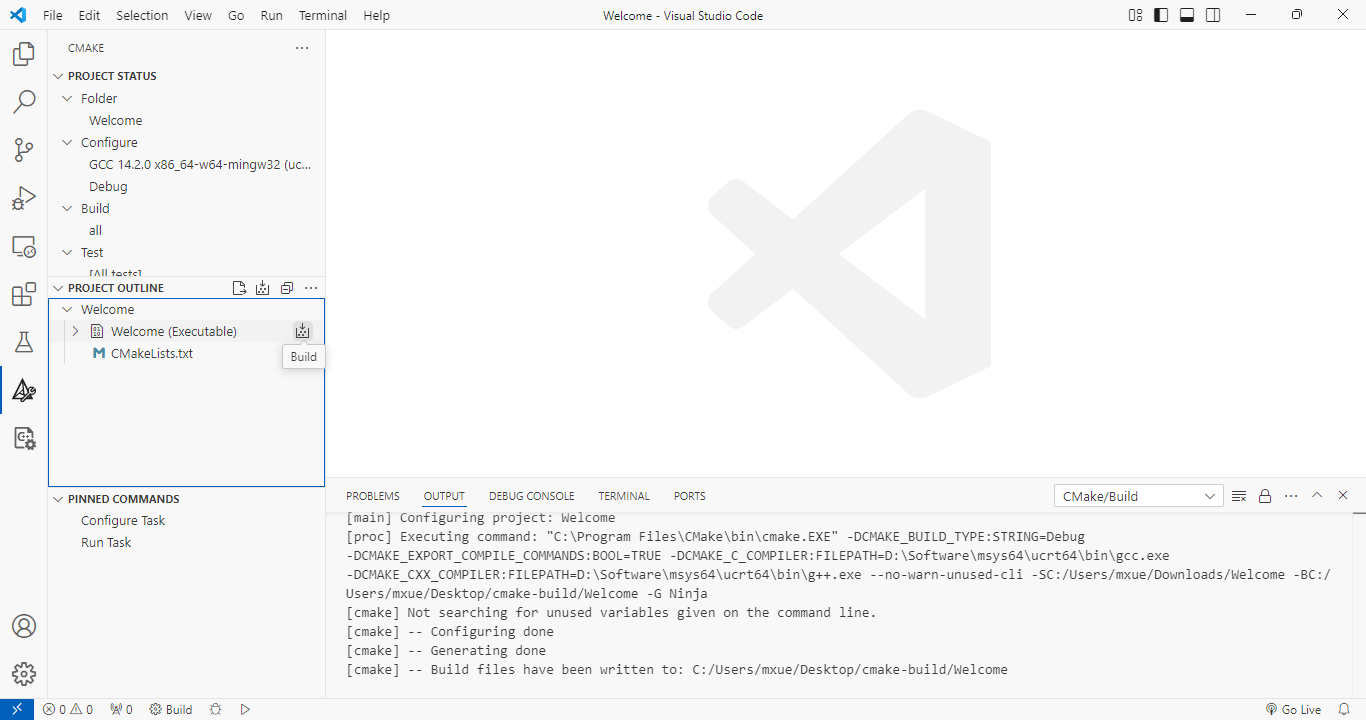The image size is (1366, 720).
Task: Open the CMake/Build output channel dropdown
Action: pyautogui.click(x=1138, y=496)
